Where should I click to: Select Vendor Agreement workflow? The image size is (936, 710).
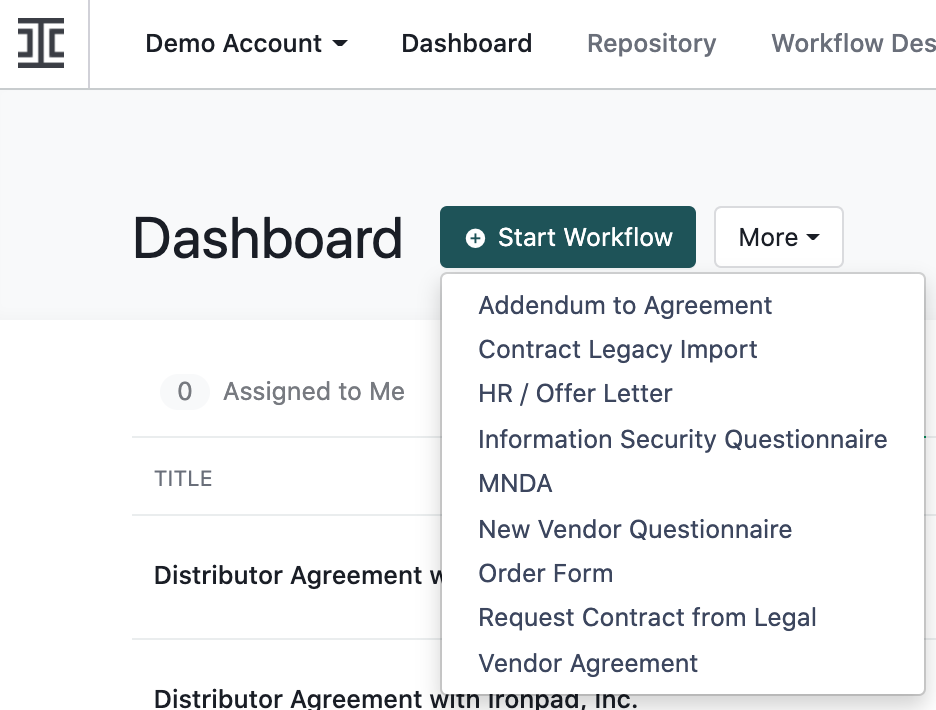click(x=588, y=663)
